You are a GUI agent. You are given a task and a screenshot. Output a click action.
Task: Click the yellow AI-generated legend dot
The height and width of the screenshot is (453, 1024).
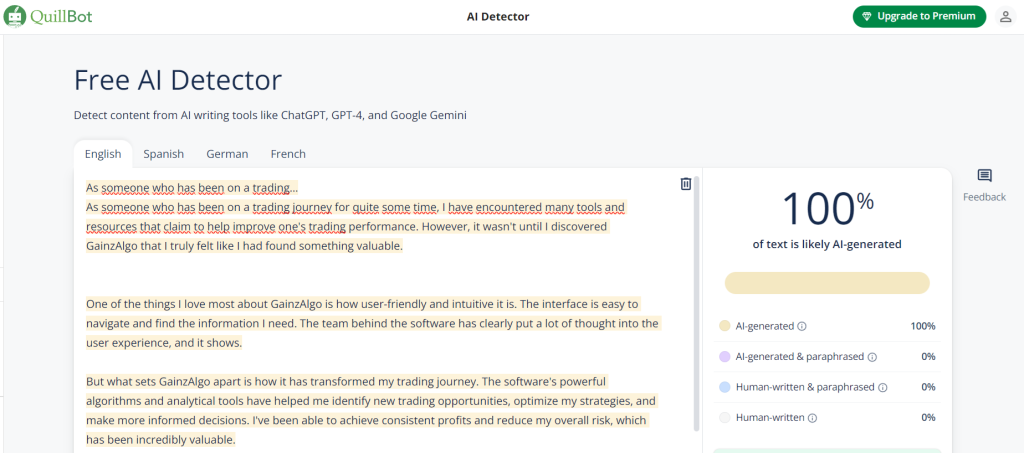pos(724,326)
